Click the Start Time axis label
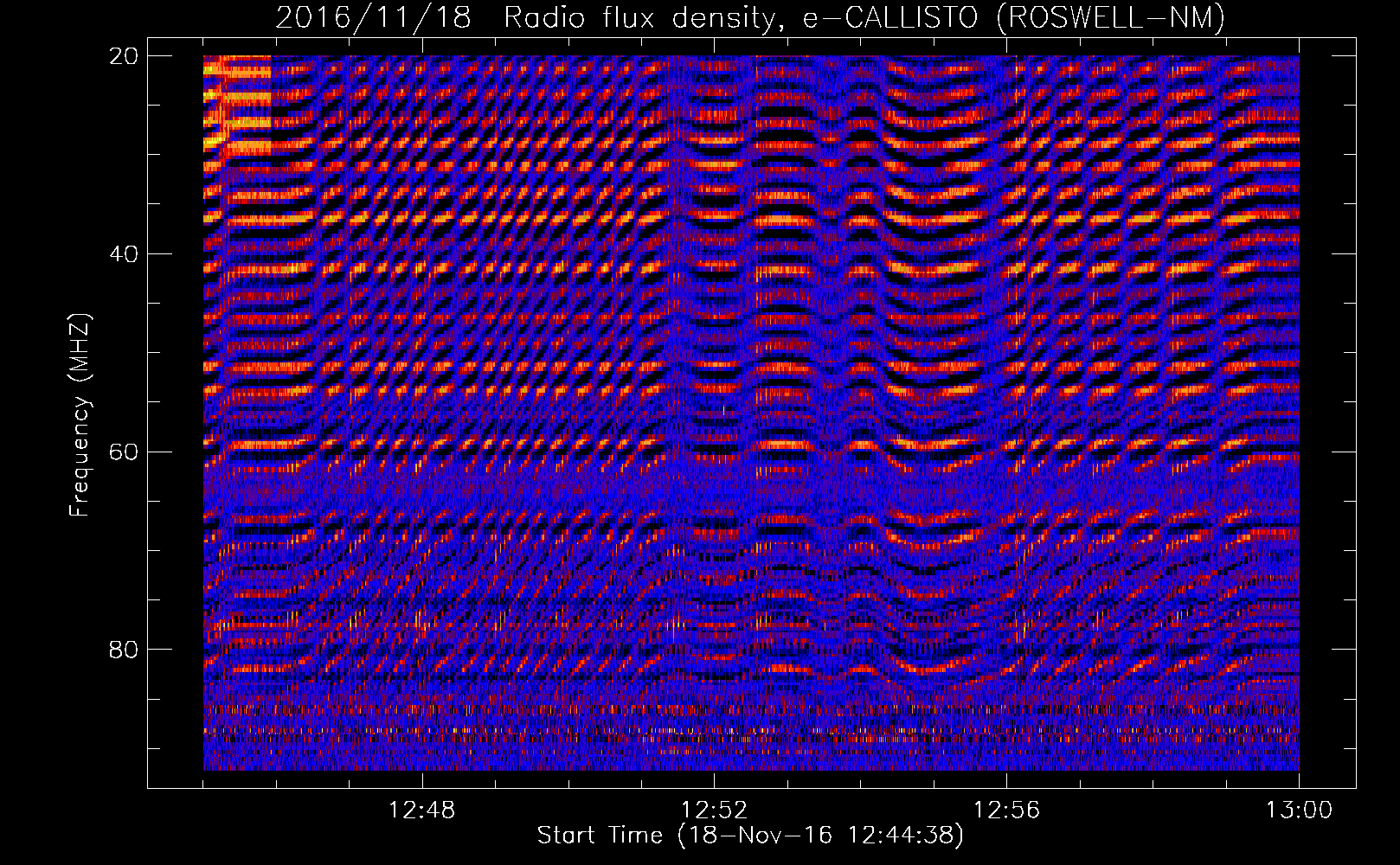The image size is (1400, 865). point(750,836)
